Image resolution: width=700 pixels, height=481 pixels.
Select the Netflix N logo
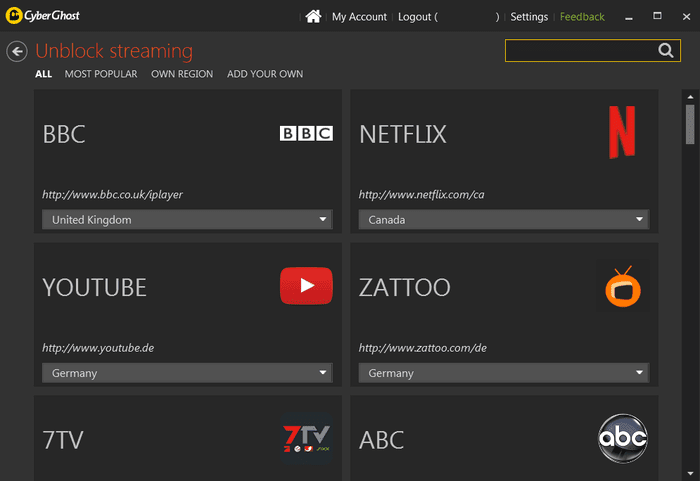(622, 132)
